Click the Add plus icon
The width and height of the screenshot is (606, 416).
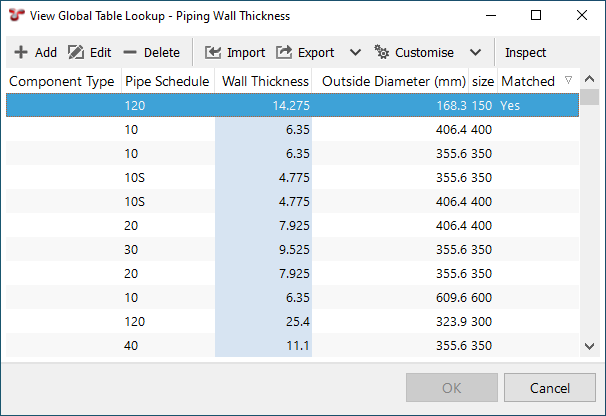[x=20, y=53]
